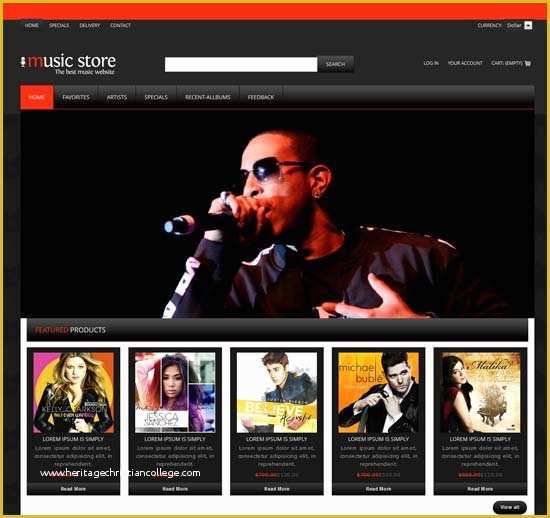Viewport: 550px width, 518px height.
Task: Click title text under Malika cover
Action: click(480, 439)
